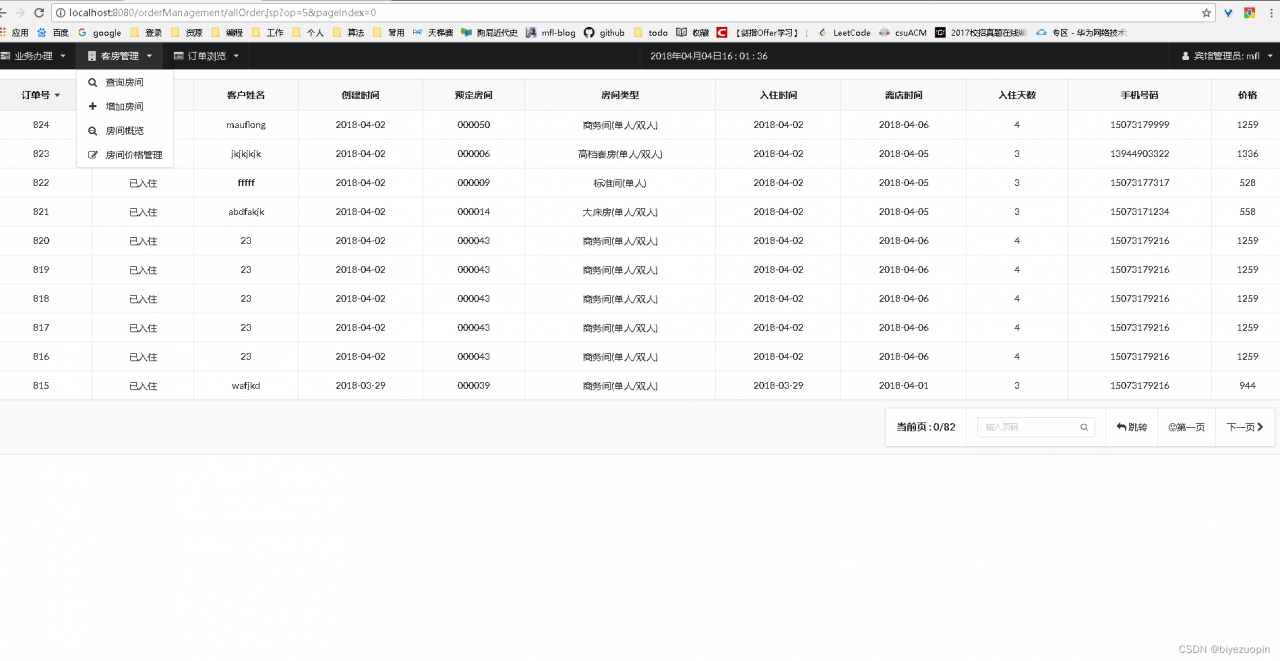Click the site info icon in address bar
The height and width of the screenshot is (661, 1280).
click(x=61, y=13)
